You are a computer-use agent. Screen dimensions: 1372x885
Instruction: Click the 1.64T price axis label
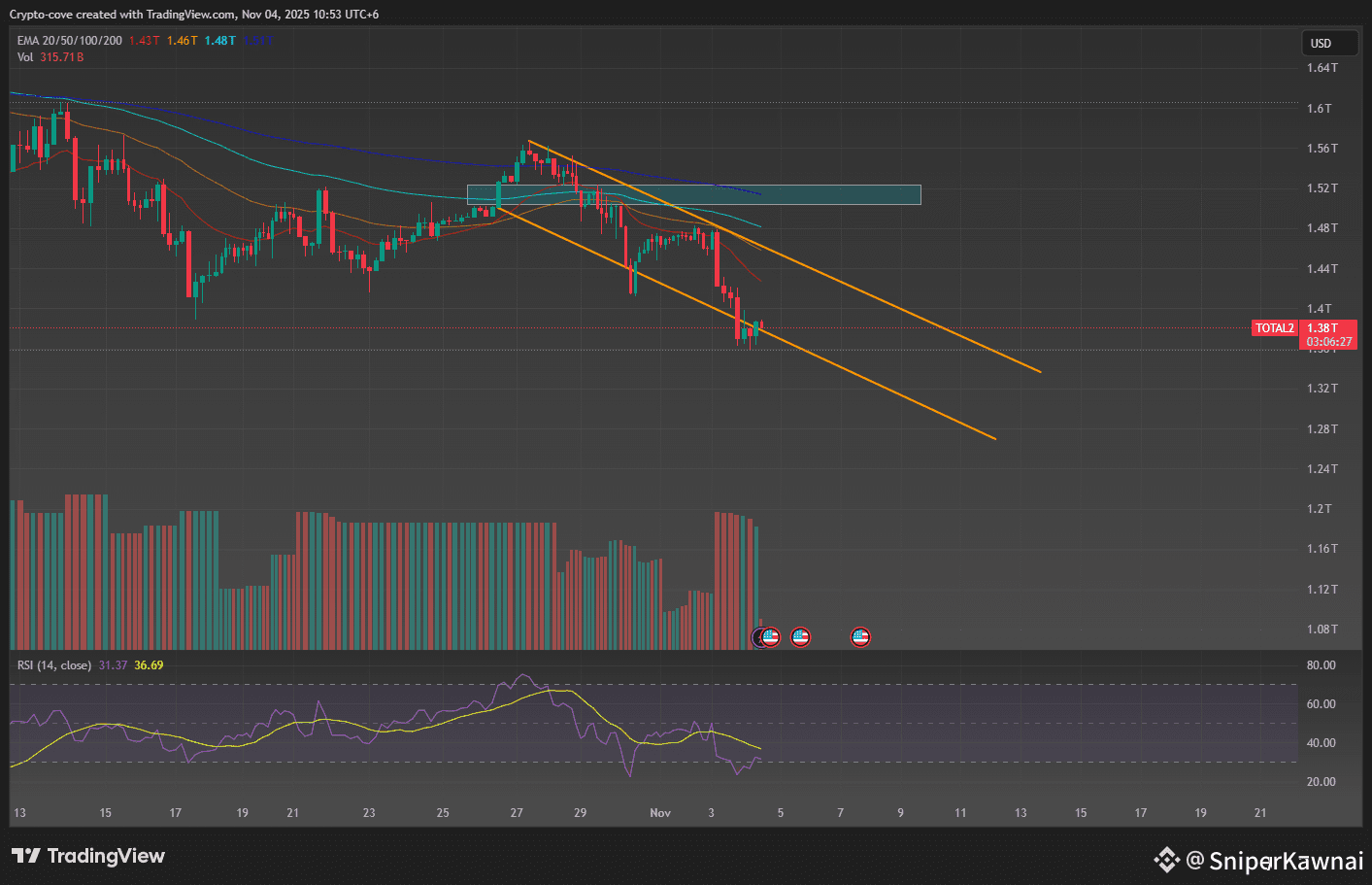pyautogui.click(x=1322, y=68)
